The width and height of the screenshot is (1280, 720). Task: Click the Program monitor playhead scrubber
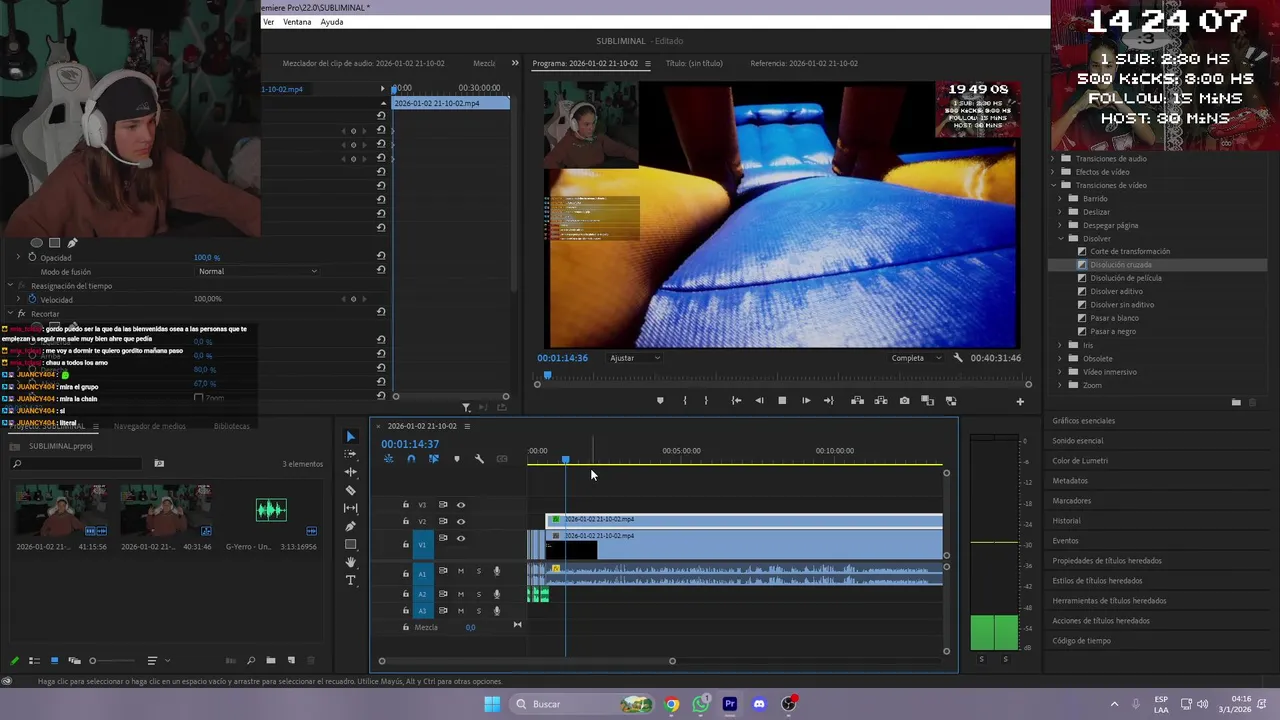[x=547, y=376]
